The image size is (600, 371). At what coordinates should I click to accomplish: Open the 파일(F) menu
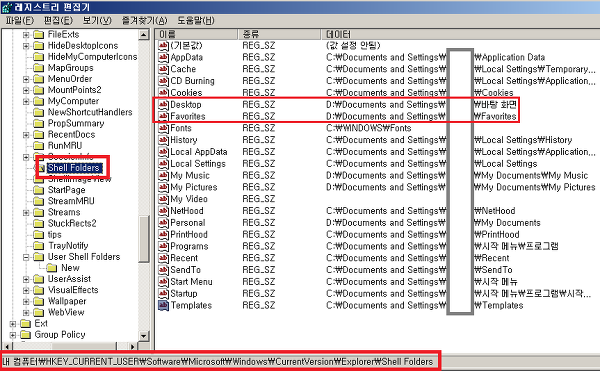(x=20, y=20)
